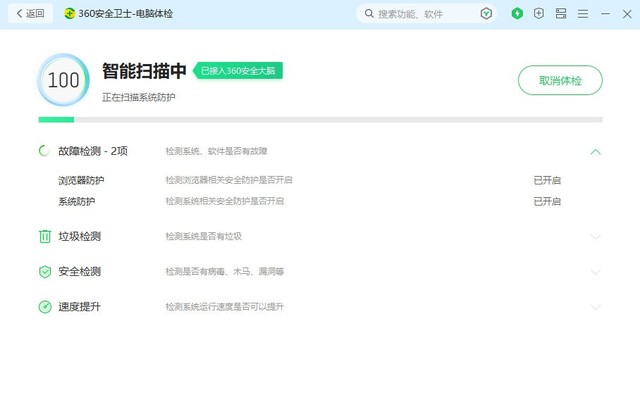Select the 故障检测 - 2项 heading

93,151
